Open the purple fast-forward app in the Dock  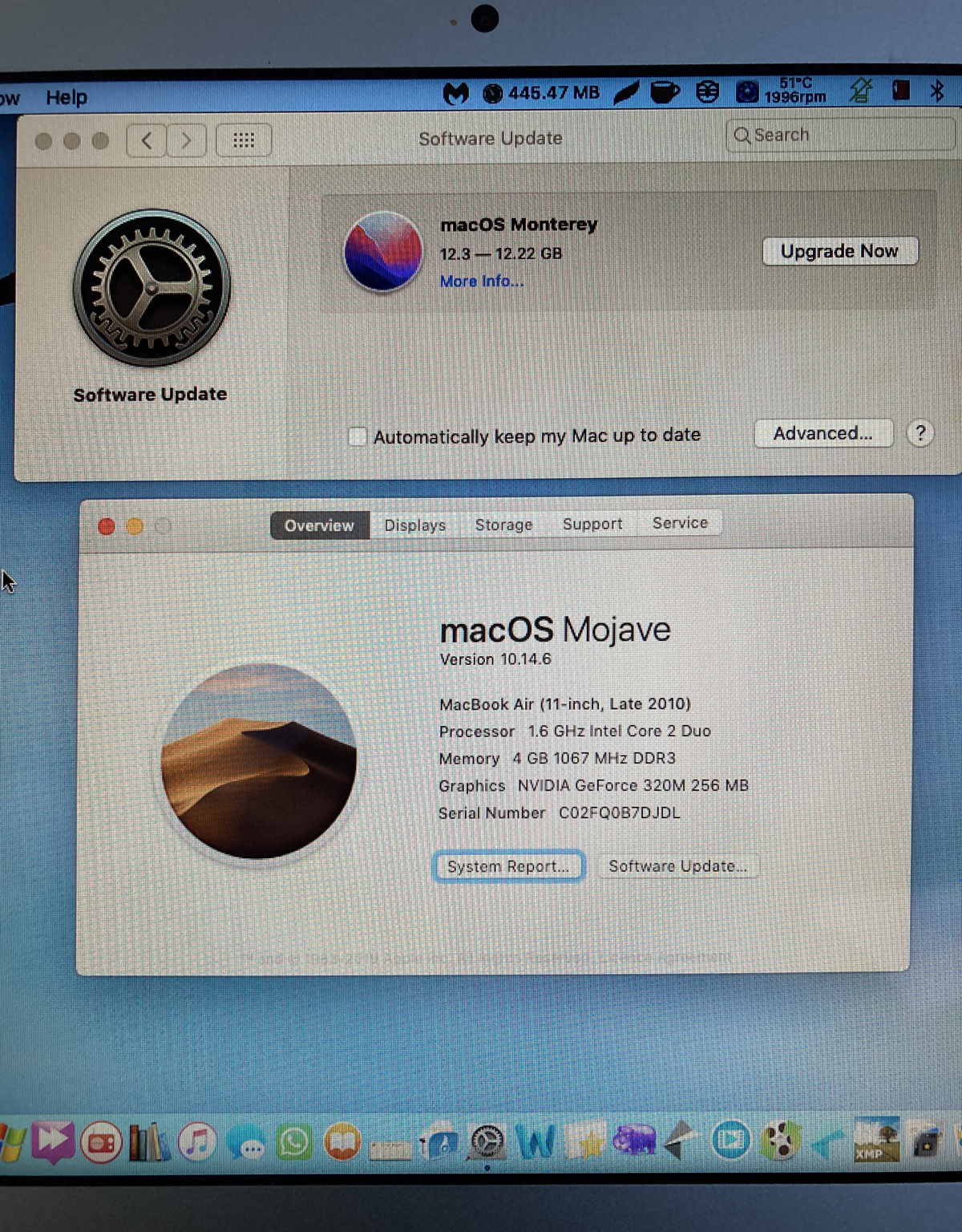pyautogui.click(x=53, y=1142)
